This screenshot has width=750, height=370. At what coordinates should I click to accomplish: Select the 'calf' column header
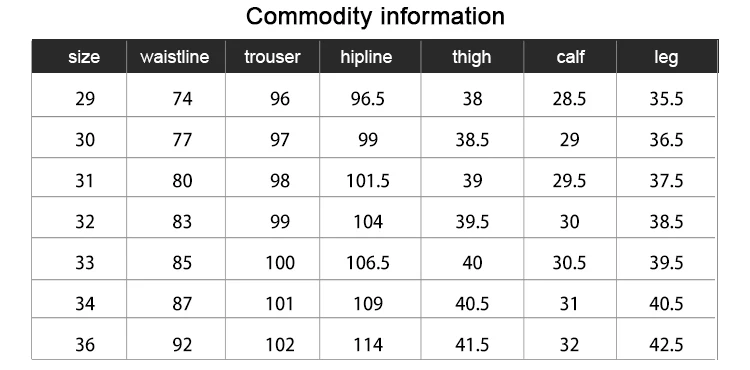tap(570, 57)
